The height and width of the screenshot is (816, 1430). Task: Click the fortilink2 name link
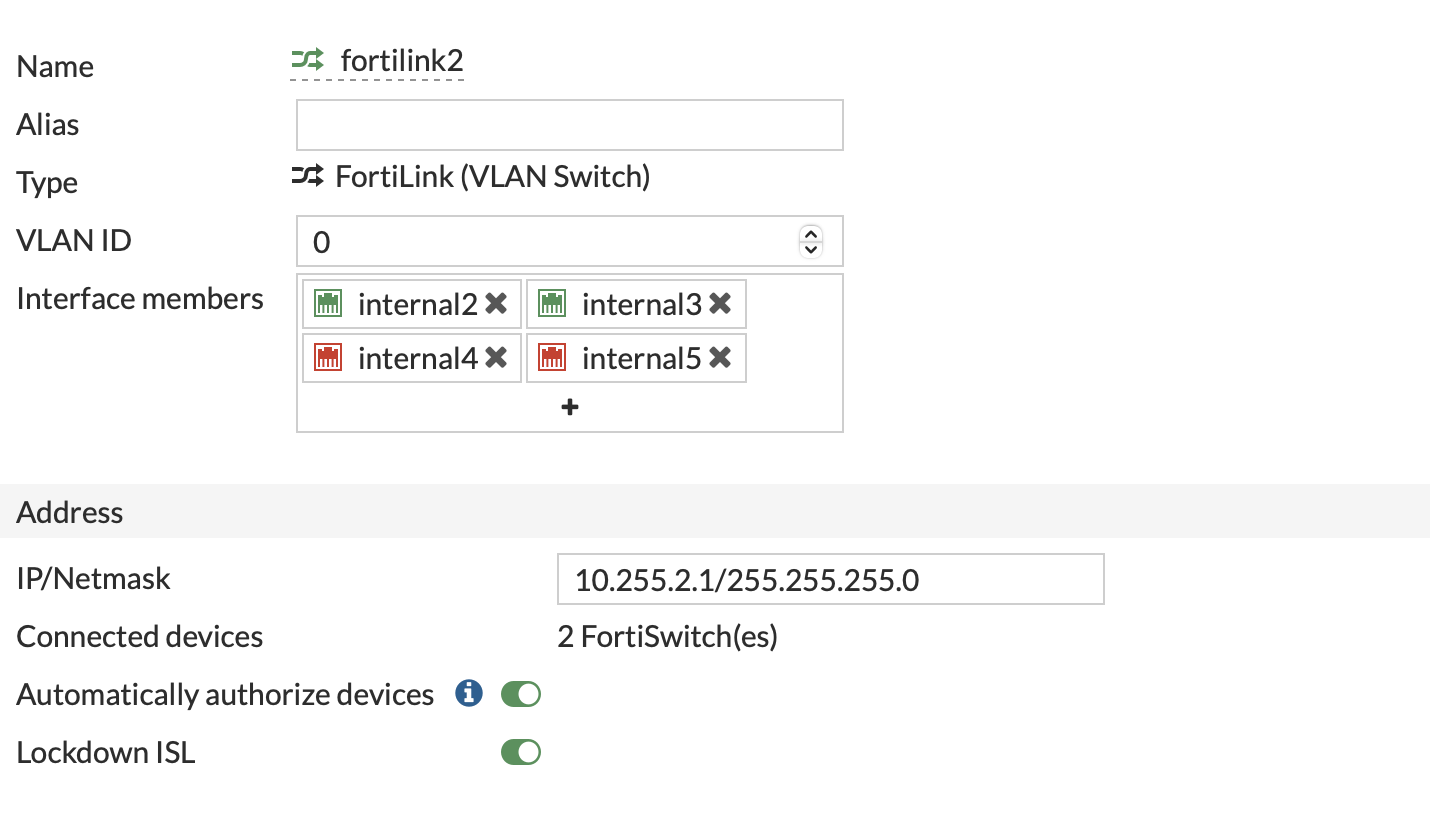pyautogui.click(x=402, y=61)
